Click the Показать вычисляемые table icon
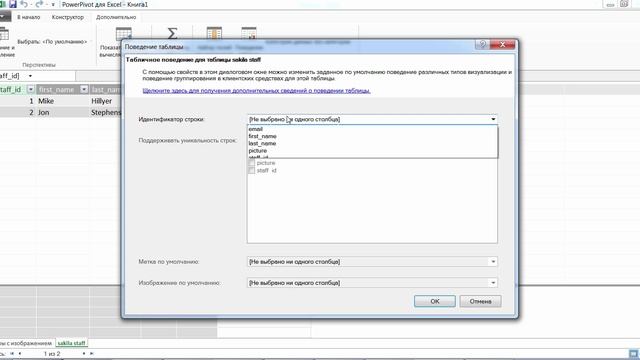This screenshot has width=640, height=360. (x=123, y=33)
